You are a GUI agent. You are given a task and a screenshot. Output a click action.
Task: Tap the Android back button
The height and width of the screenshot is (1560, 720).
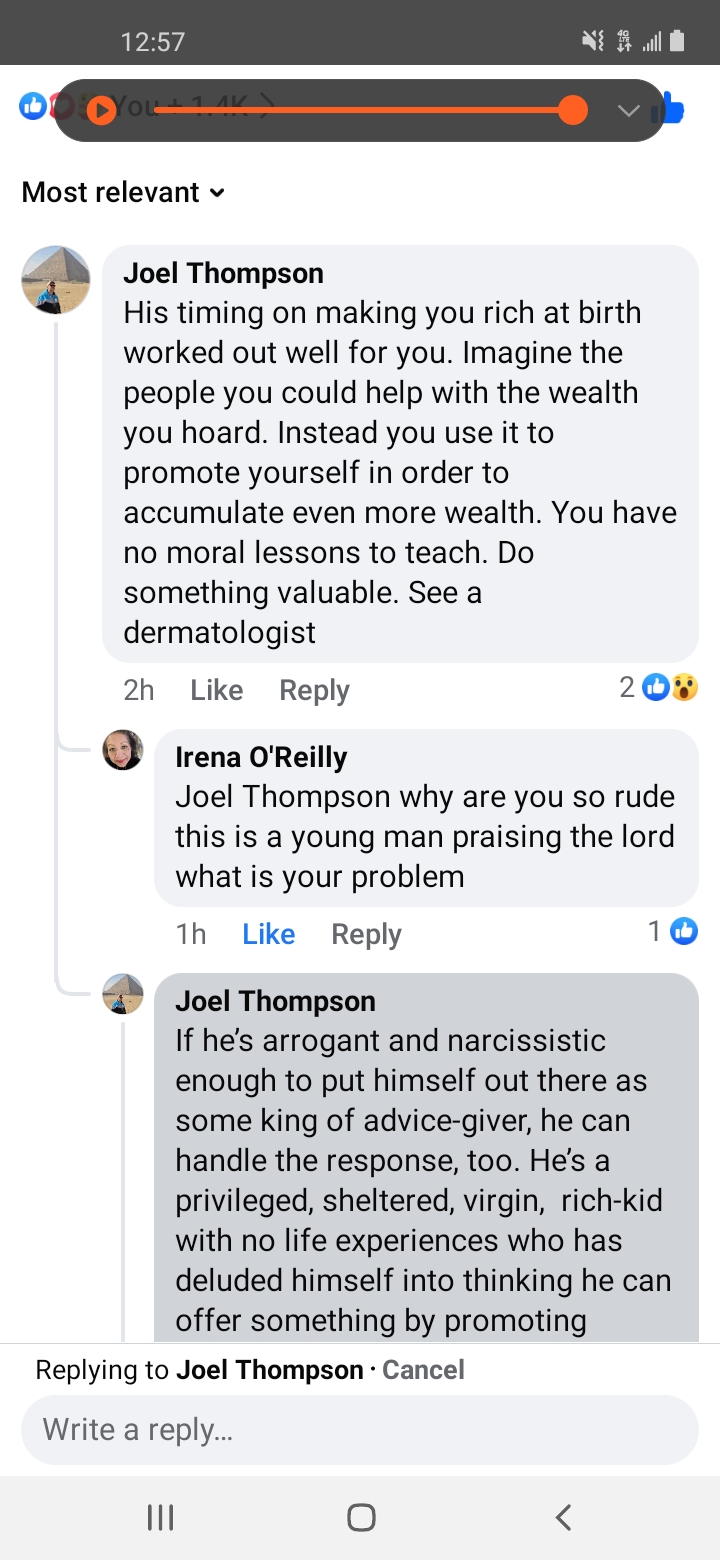563,1518
